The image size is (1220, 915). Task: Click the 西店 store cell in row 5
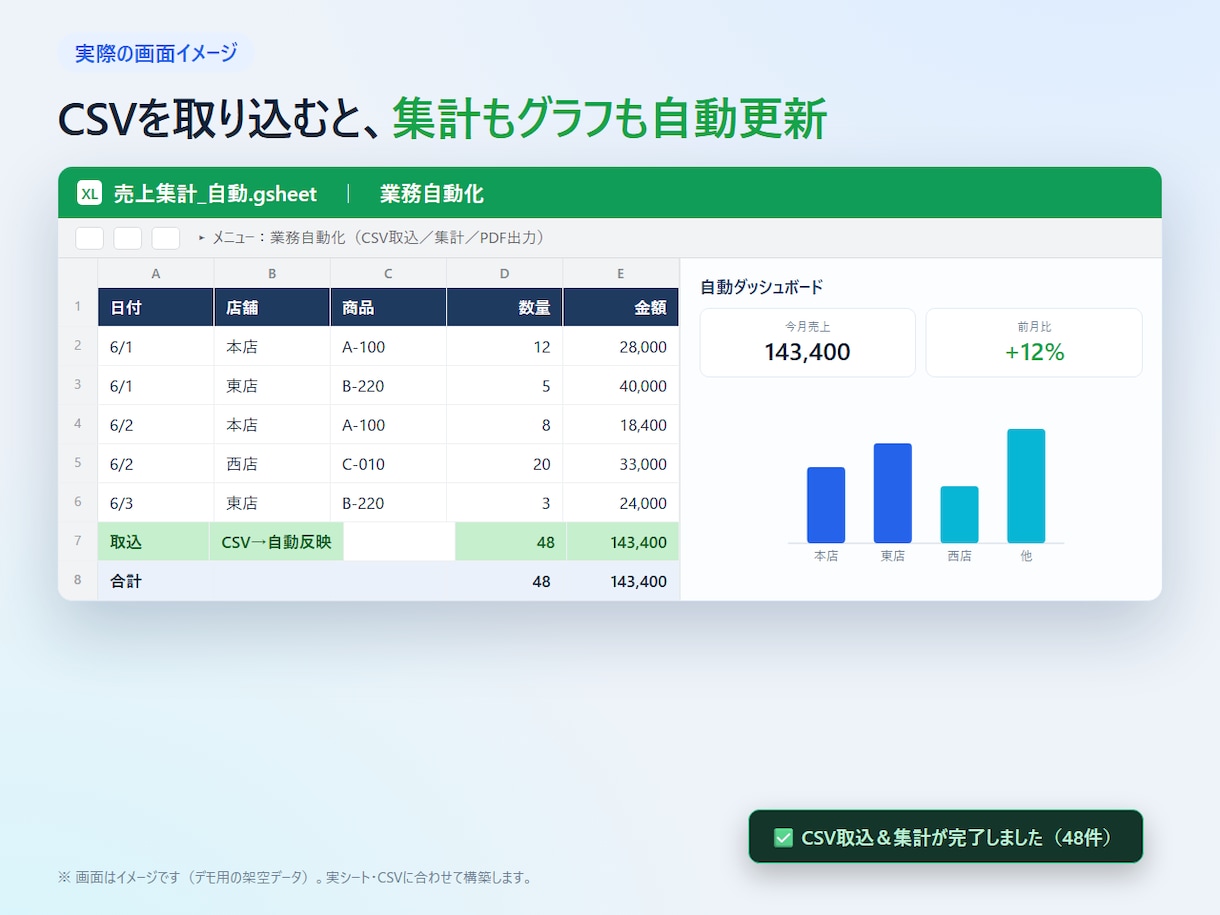coord(272,463)
